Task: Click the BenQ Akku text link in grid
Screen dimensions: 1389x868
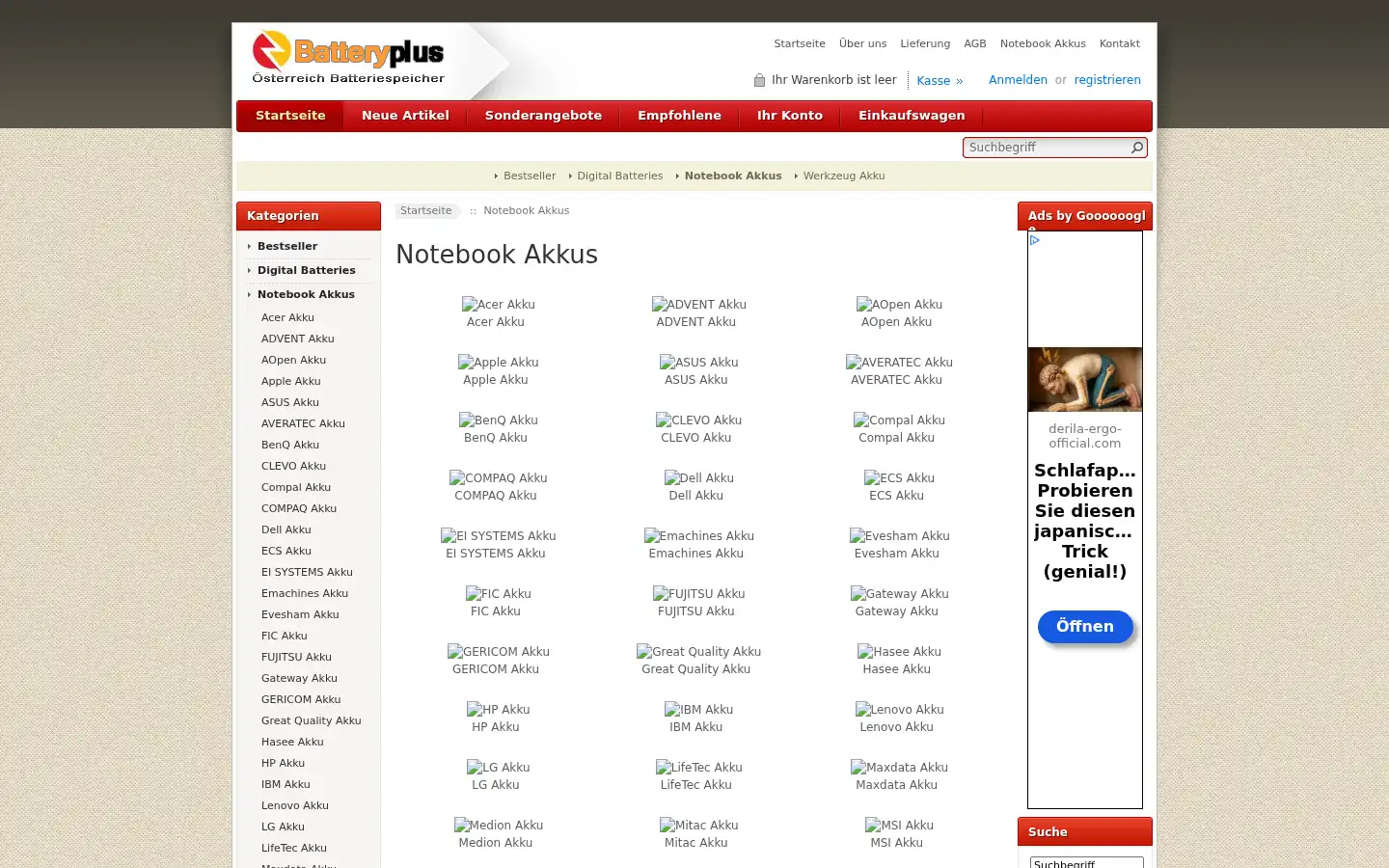Action: click(x=496, y=438)
